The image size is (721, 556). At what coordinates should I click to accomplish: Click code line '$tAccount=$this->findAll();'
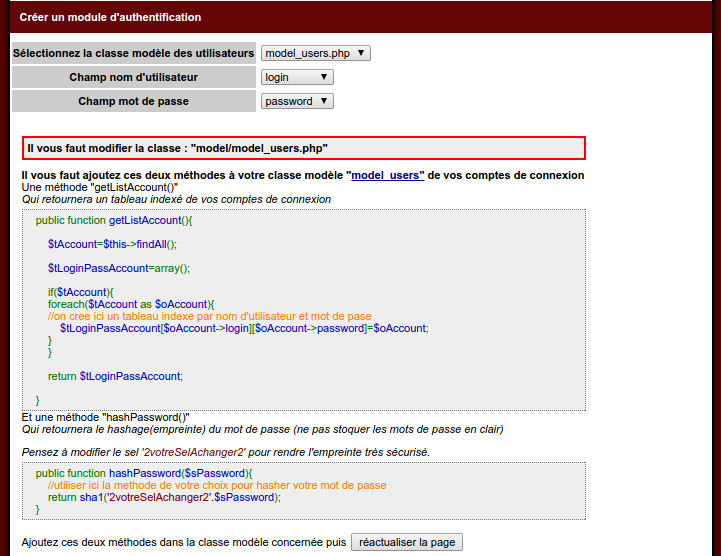(112, 244)
